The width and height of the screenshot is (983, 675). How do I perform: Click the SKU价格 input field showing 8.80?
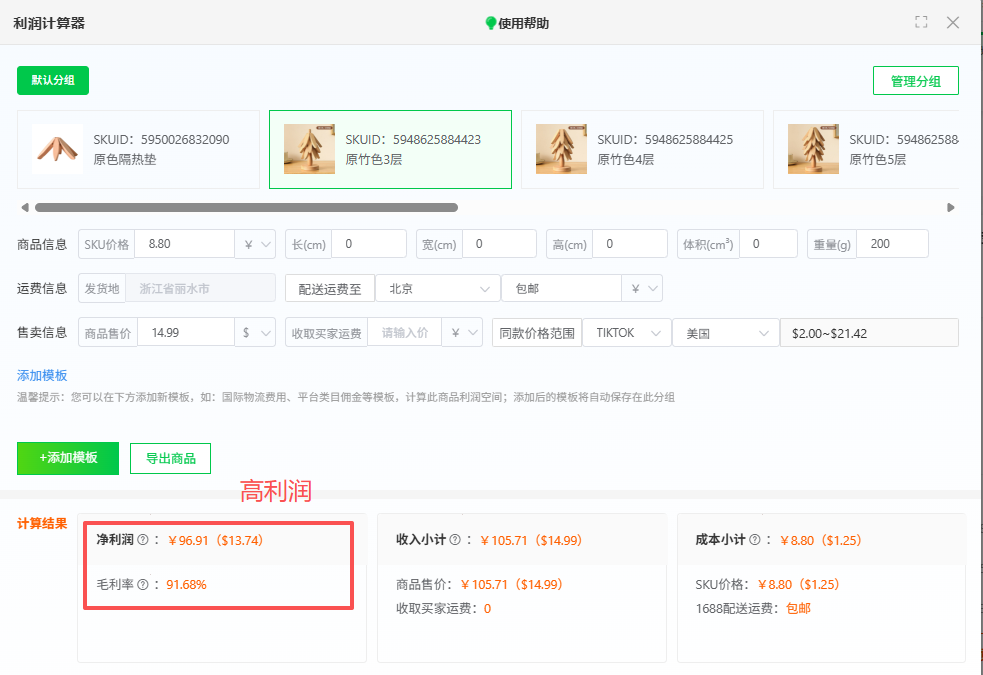pyautogui.click(x=185, y=243)
